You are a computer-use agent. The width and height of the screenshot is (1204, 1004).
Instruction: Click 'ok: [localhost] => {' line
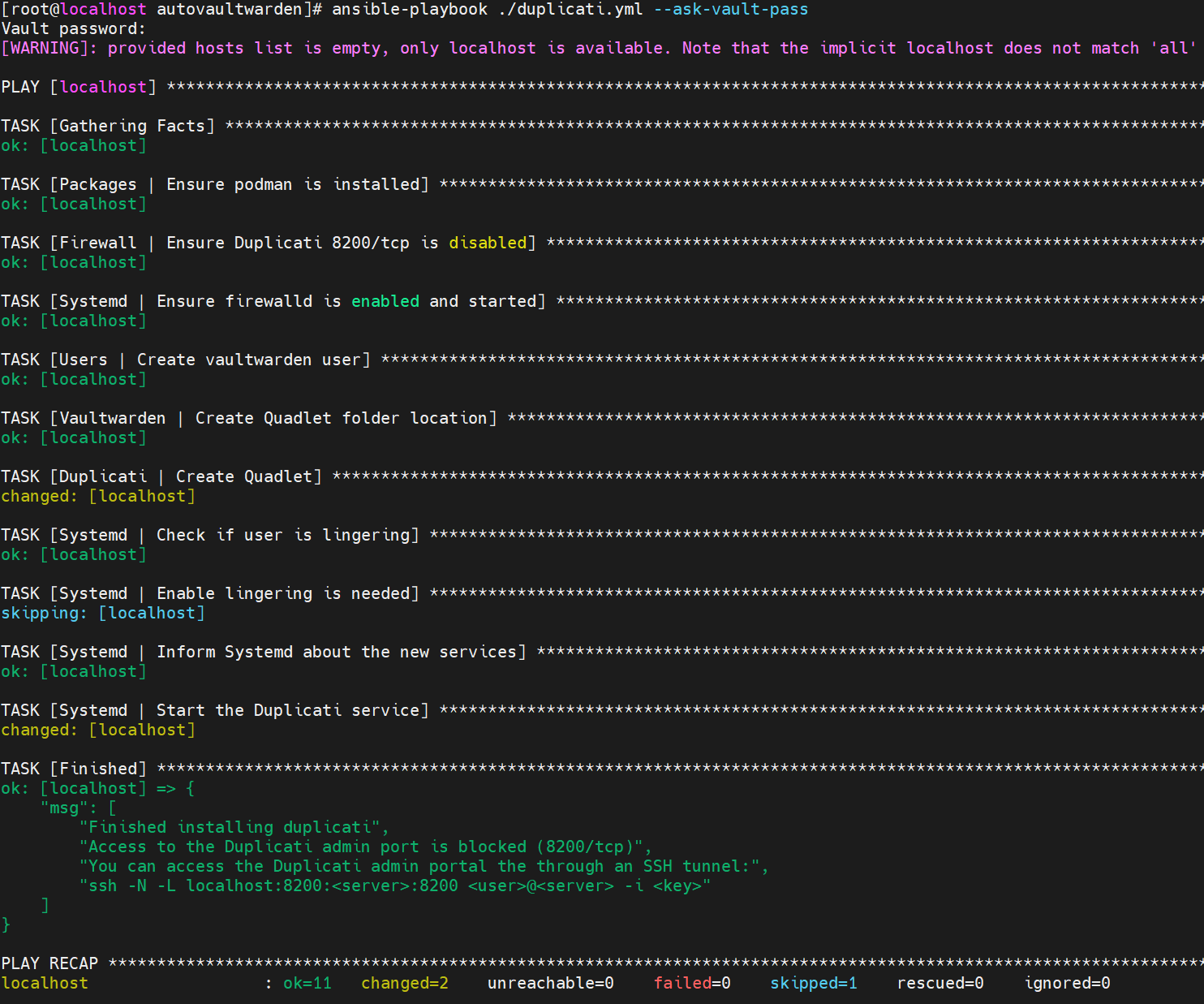click(x=98, y=789)
